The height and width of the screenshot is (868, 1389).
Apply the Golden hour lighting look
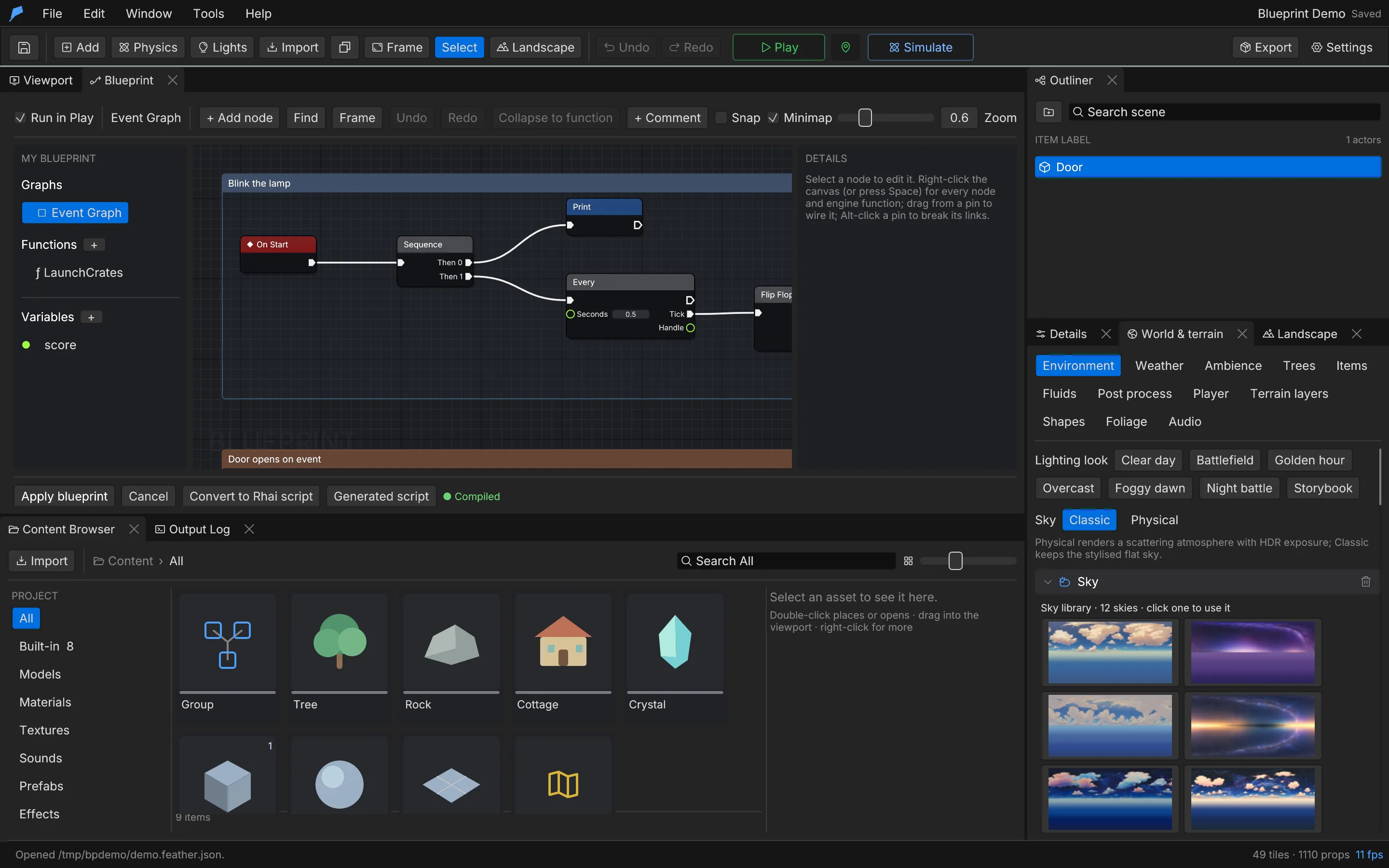1309,460
